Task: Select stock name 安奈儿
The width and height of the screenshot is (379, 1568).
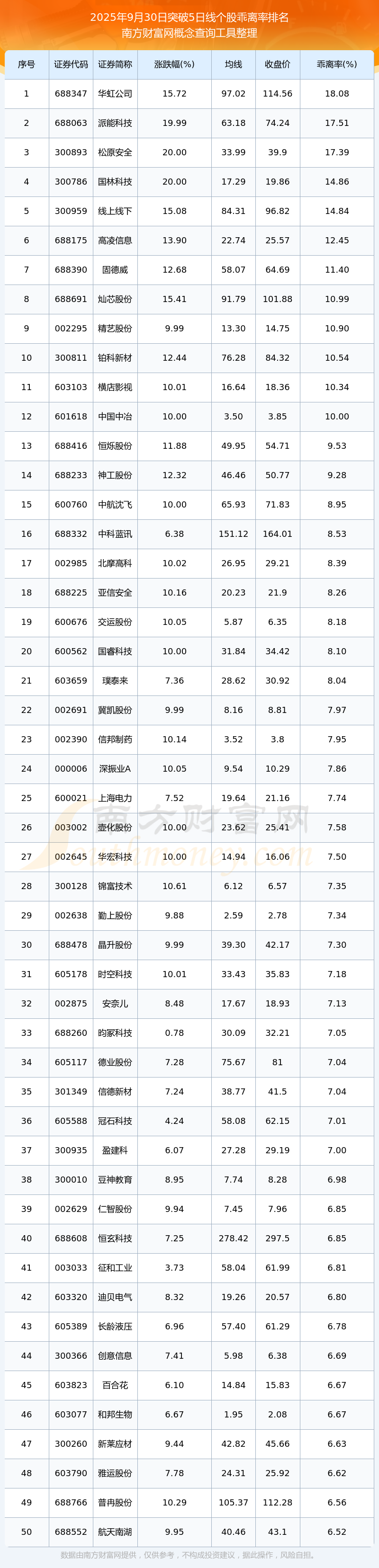Action: pyautogui.click(x=115, y=1003)
